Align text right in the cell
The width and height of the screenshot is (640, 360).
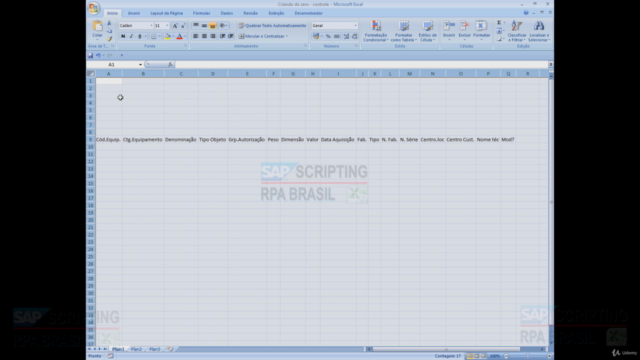click(x=213, y=36)
